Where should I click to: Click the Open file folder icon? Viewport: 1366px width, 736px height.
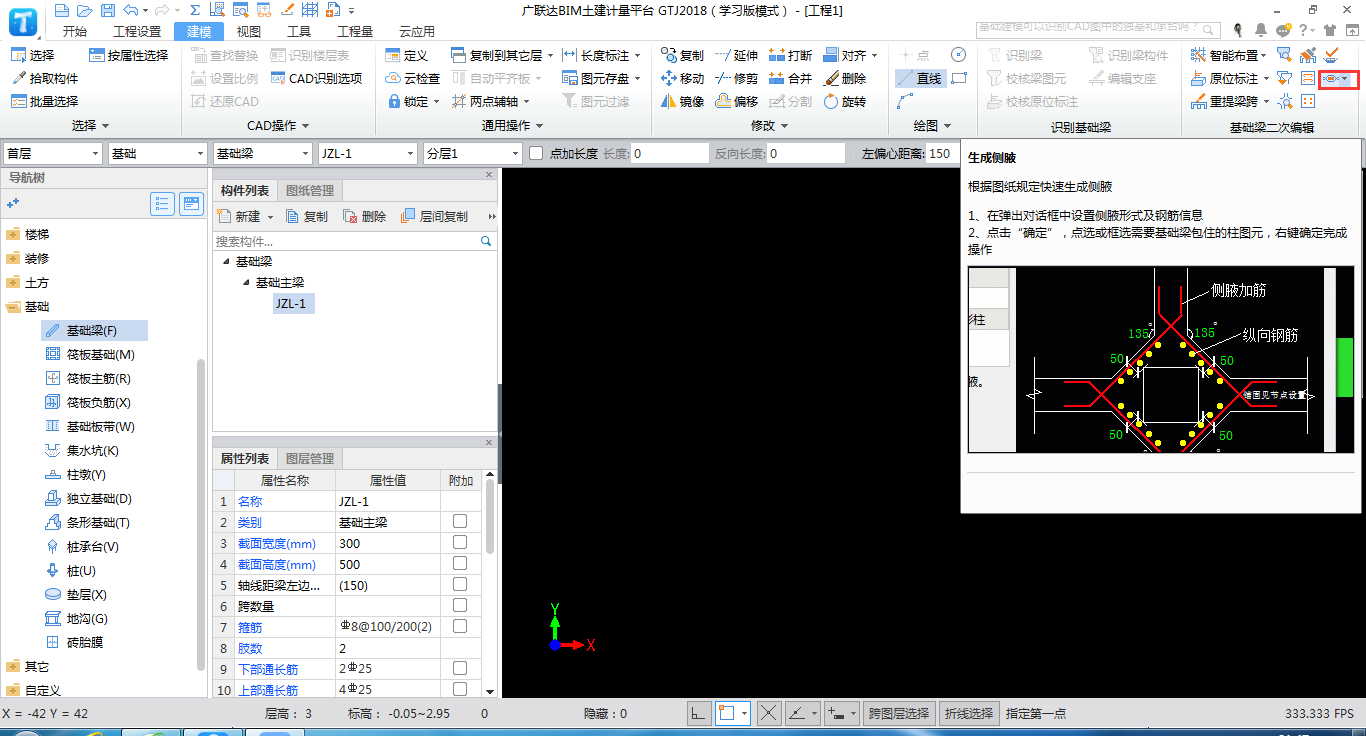[84, 10]
